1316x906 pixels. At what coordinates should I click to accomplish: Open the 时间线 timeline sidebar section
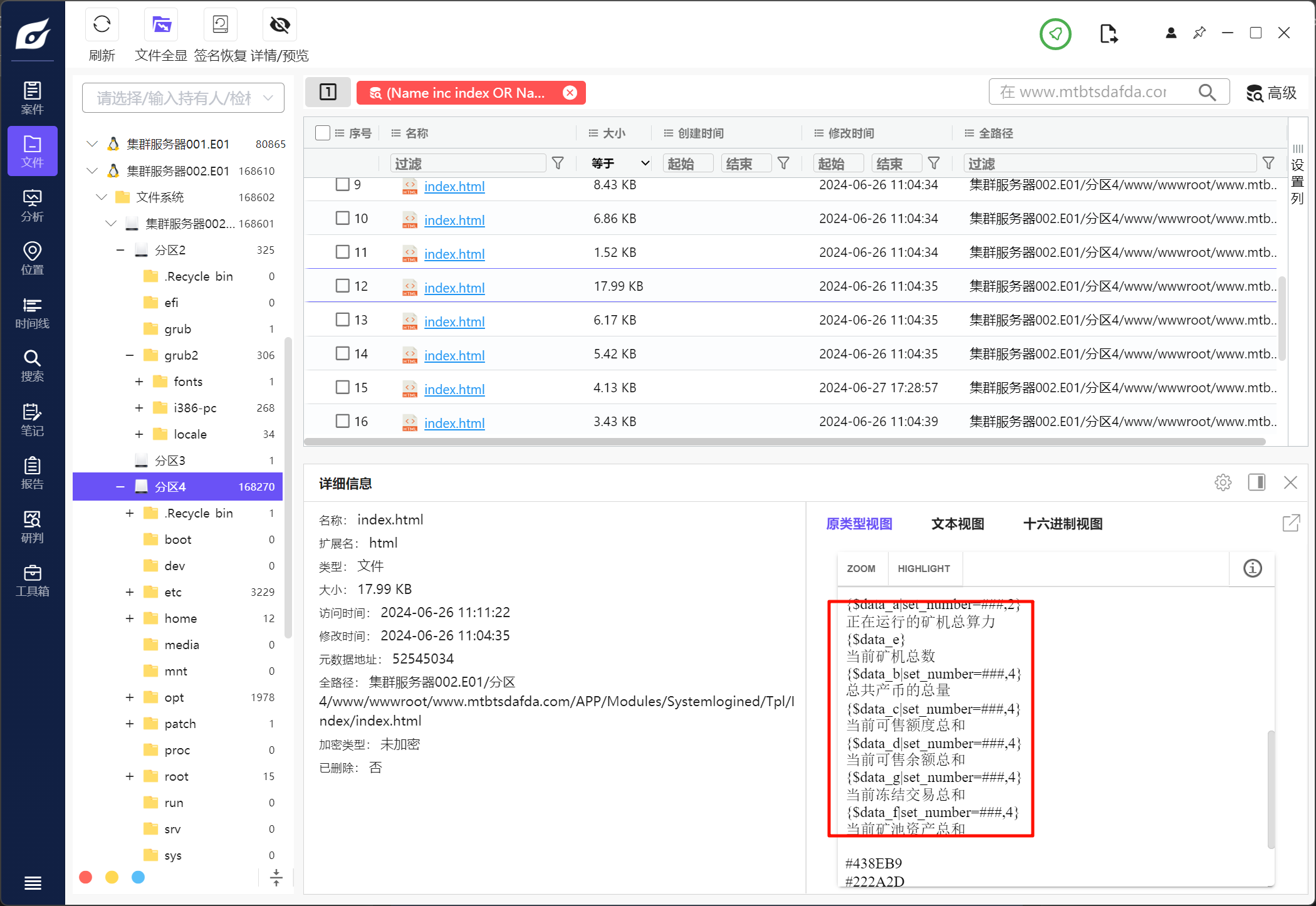(32, 313)
